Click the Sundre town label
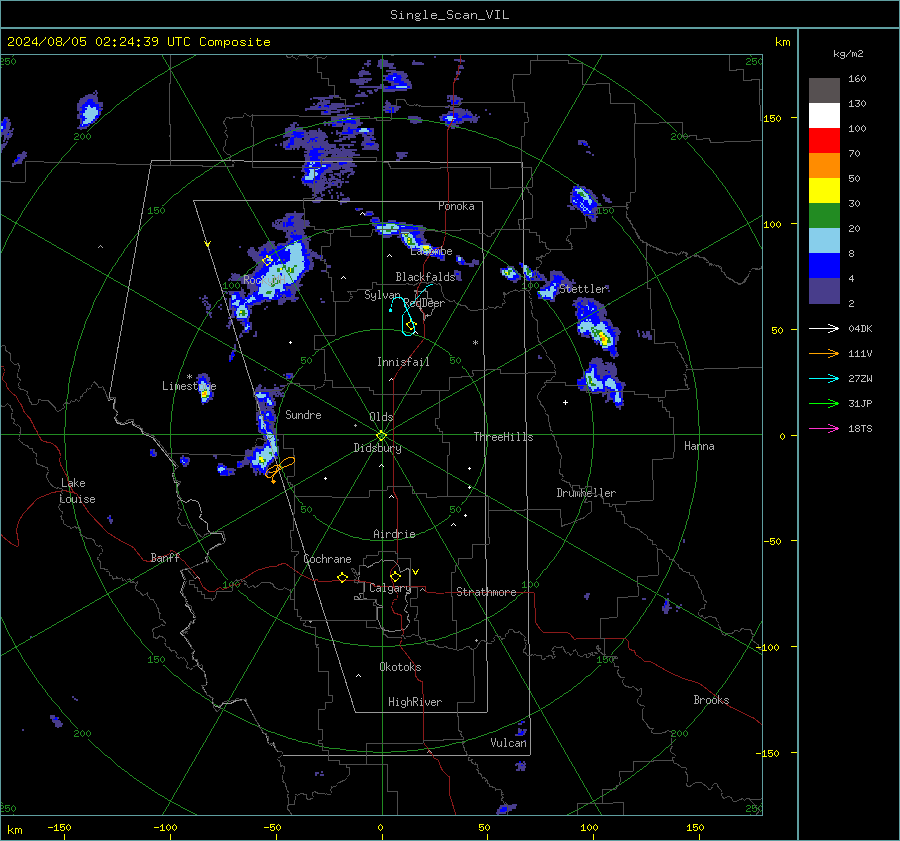This screenshot has width=900, height=841. (x=303, y=414)
